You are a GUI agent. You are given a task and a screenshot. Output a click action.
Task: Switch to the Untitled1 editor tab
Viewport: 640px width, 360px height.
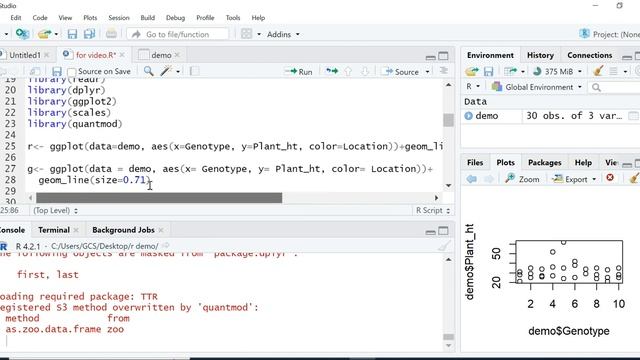(24, 55)
